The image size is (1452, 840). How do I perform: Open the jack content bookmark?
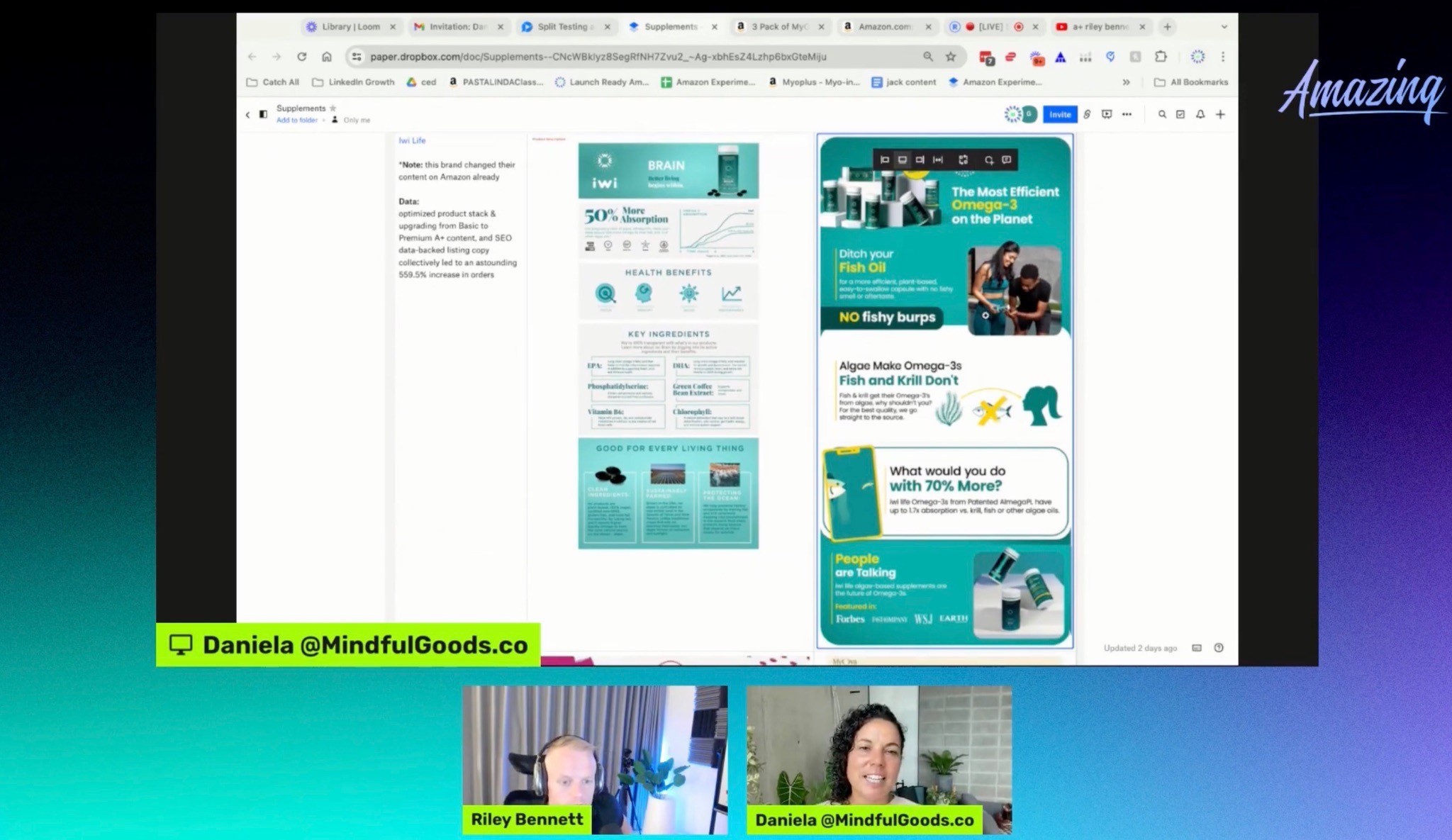pos(904,82)
